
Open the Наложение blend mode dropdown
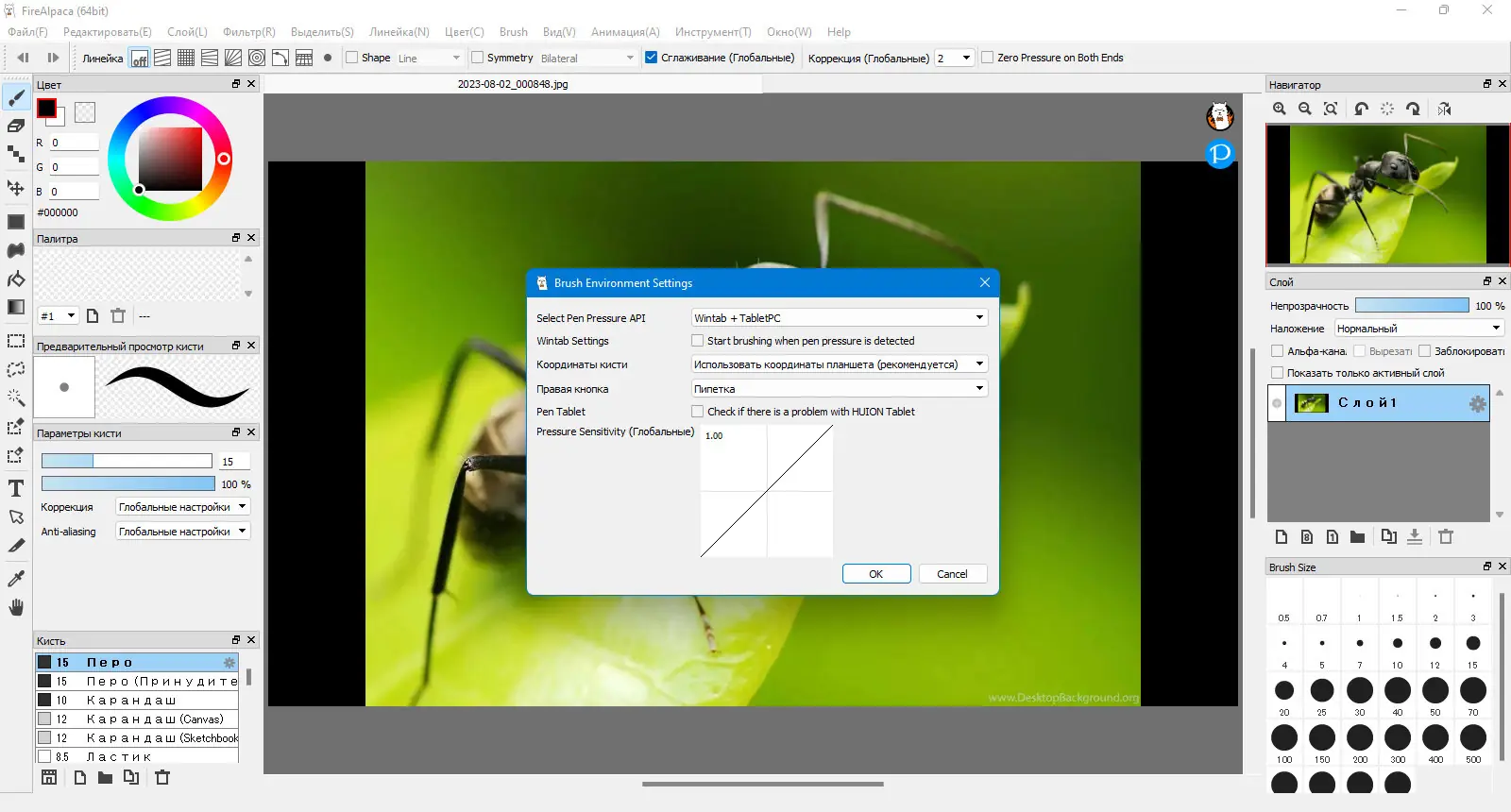click(x=1418, y=329)
